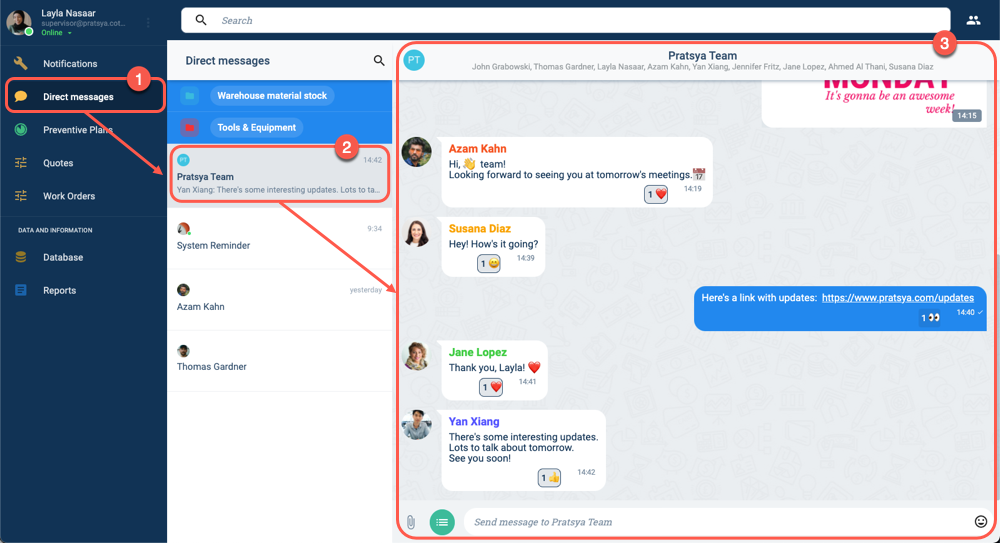1000x543 pixels.
Task: Toggle thumbs-up reaction on Yan Xiang's message
Action: coord(549,477)
